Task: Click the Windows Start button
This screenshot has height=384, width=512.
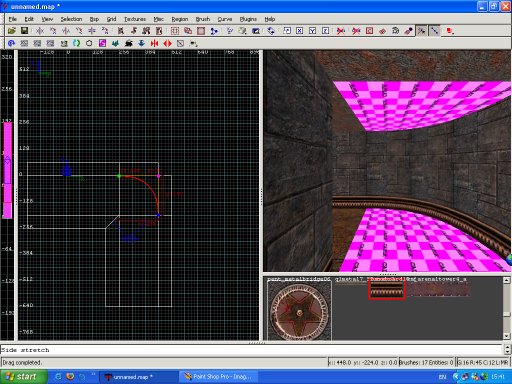Action: [x=23, y=377]
